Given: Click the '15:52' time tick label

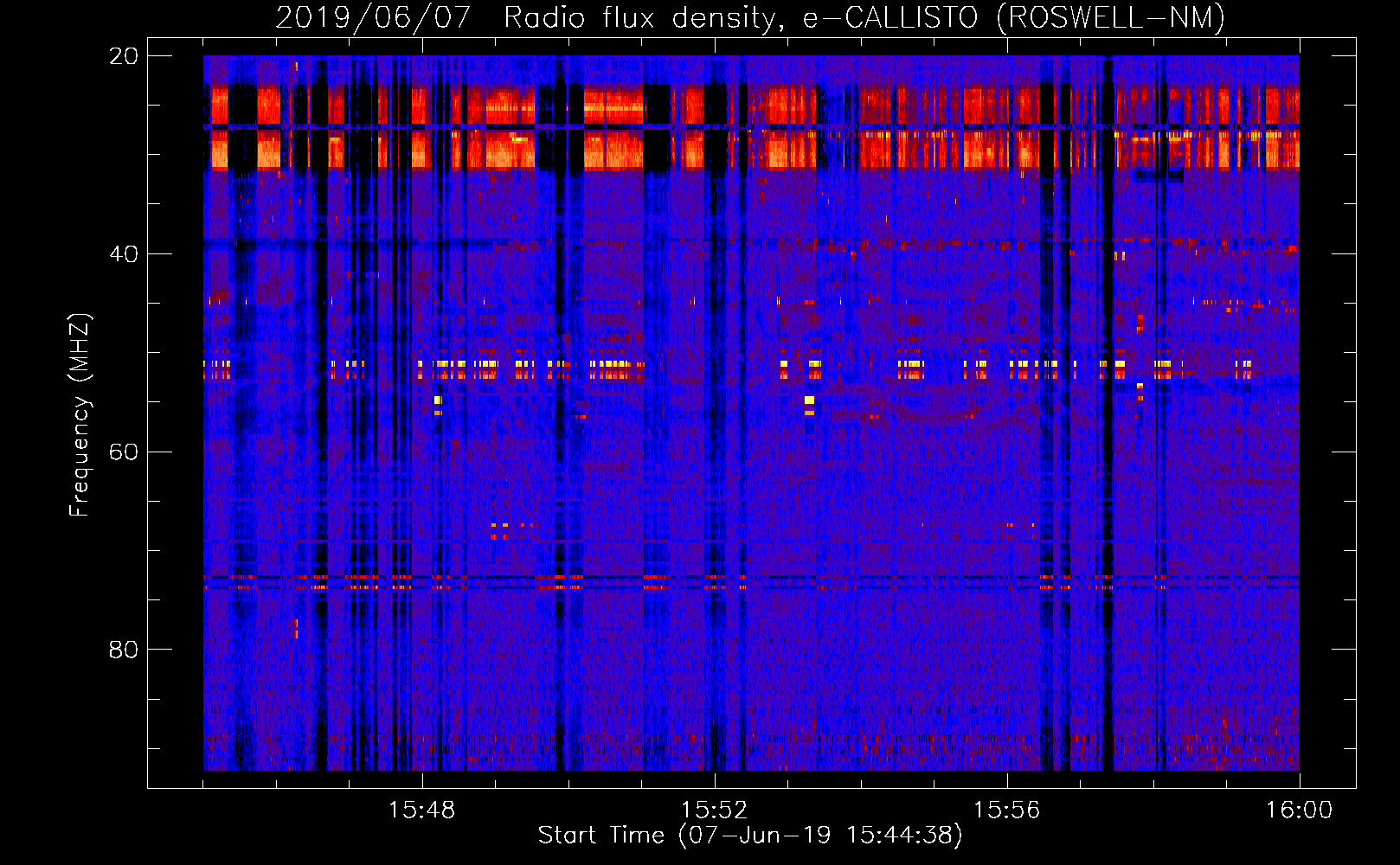Looking at the screenshot, I should click(x=715, y=811).
